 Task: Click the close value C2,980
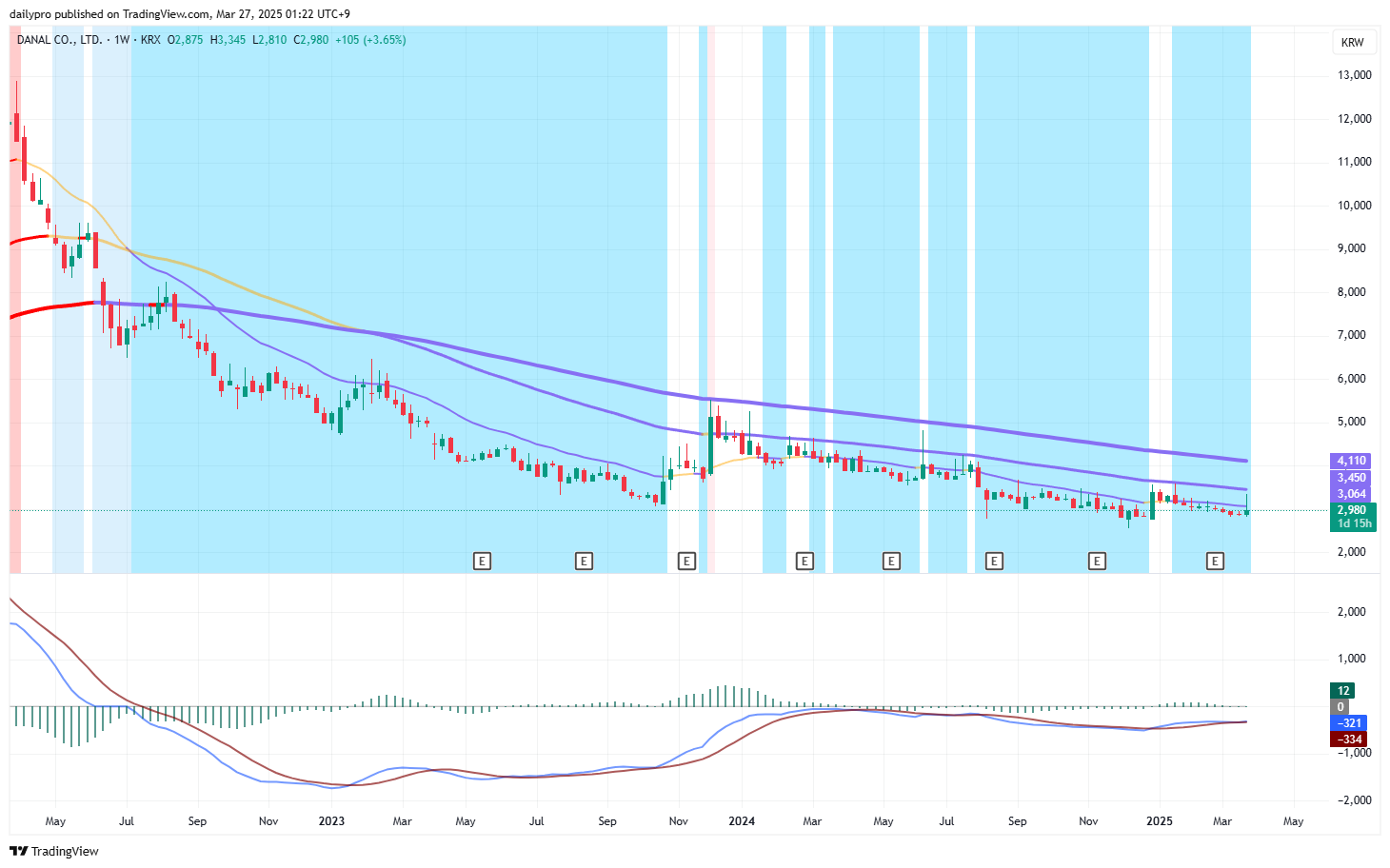[x=310, y=40]
